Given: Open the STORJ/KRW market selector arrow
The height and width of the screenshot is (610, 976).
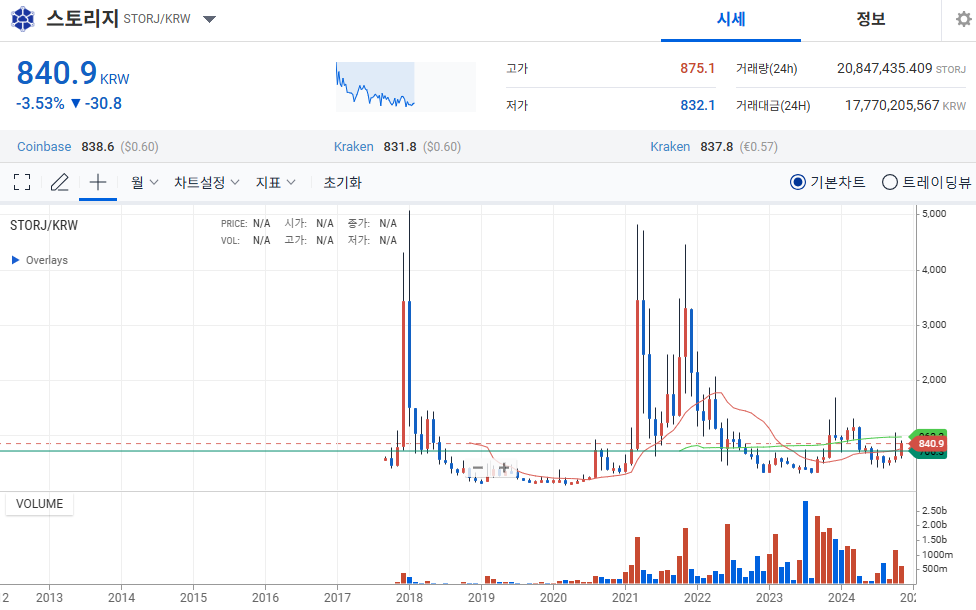Looking at the screenshot, I should click(x=210, y=19).
